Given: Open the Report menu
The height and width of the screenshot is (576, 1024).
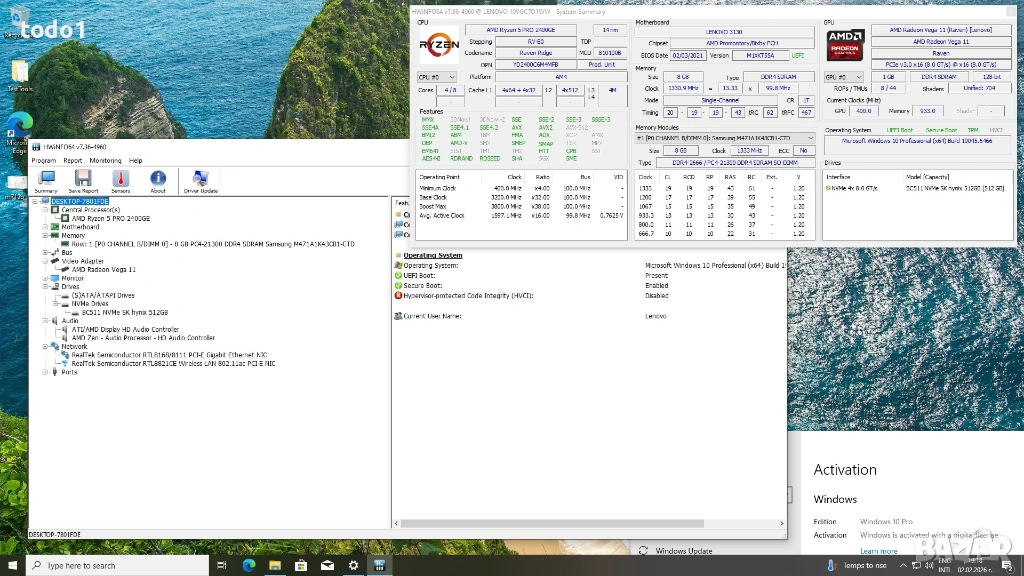Looking at the screenshot, I should pos(72,160).
